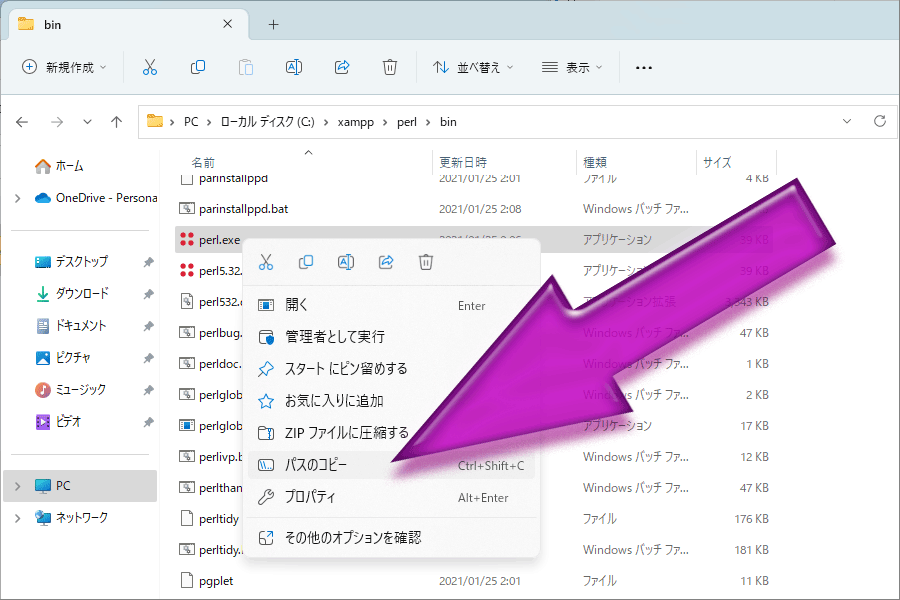Select the pgplet file
Screen dimensions: 900x600
coord(216,581)
